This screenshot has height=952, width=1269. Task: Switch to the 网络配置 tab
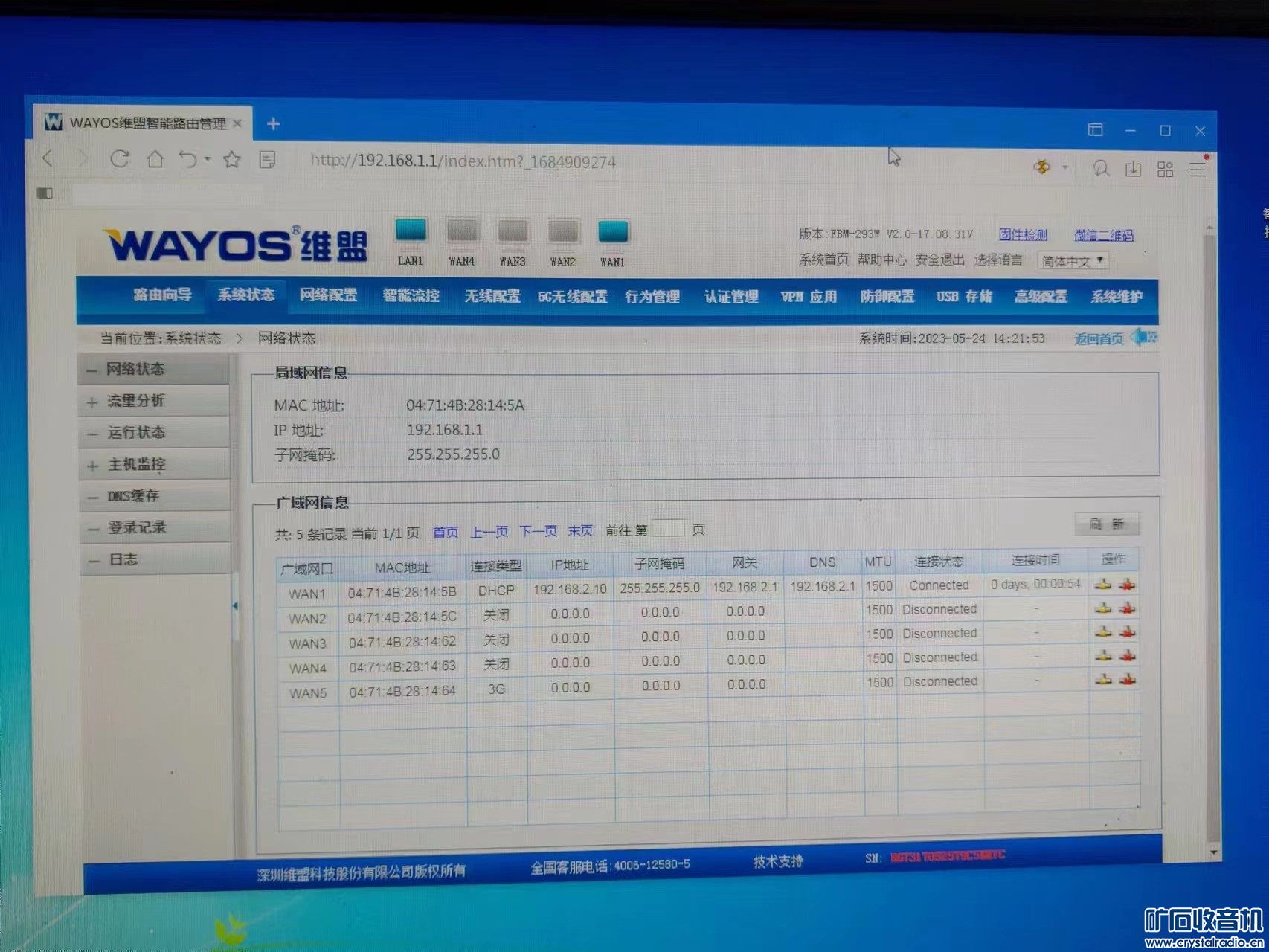pos(328,295)
